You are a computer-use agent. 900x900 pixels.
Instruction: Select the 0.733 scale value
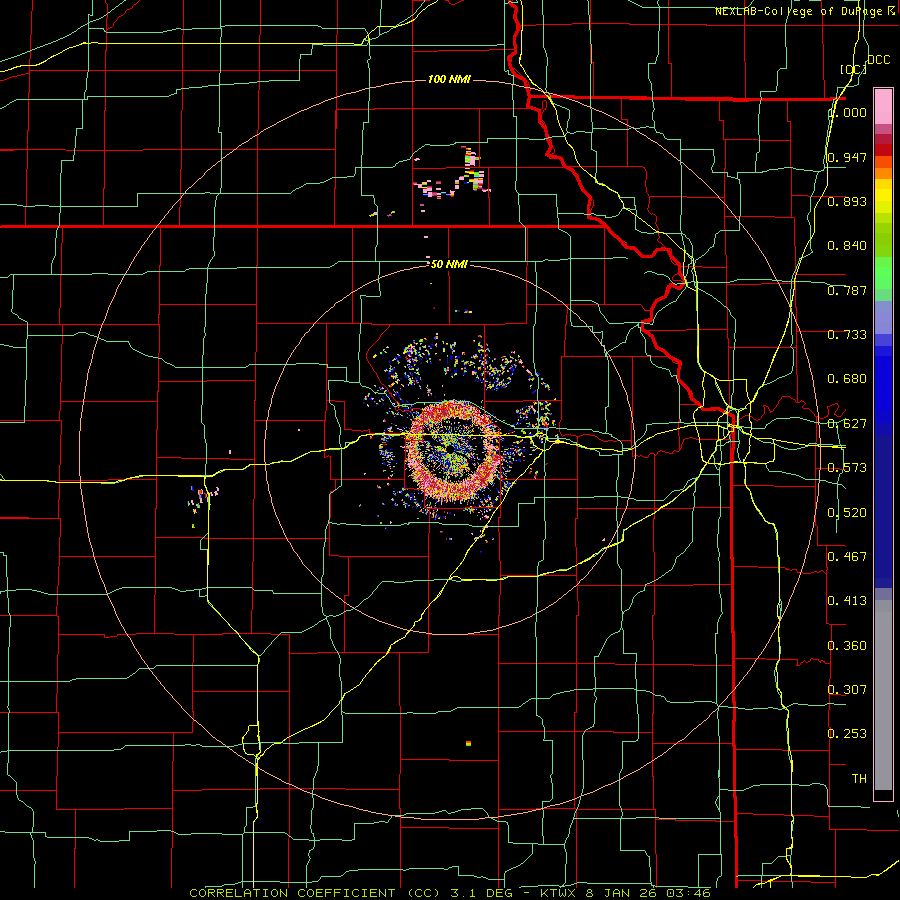coord(847,335)
